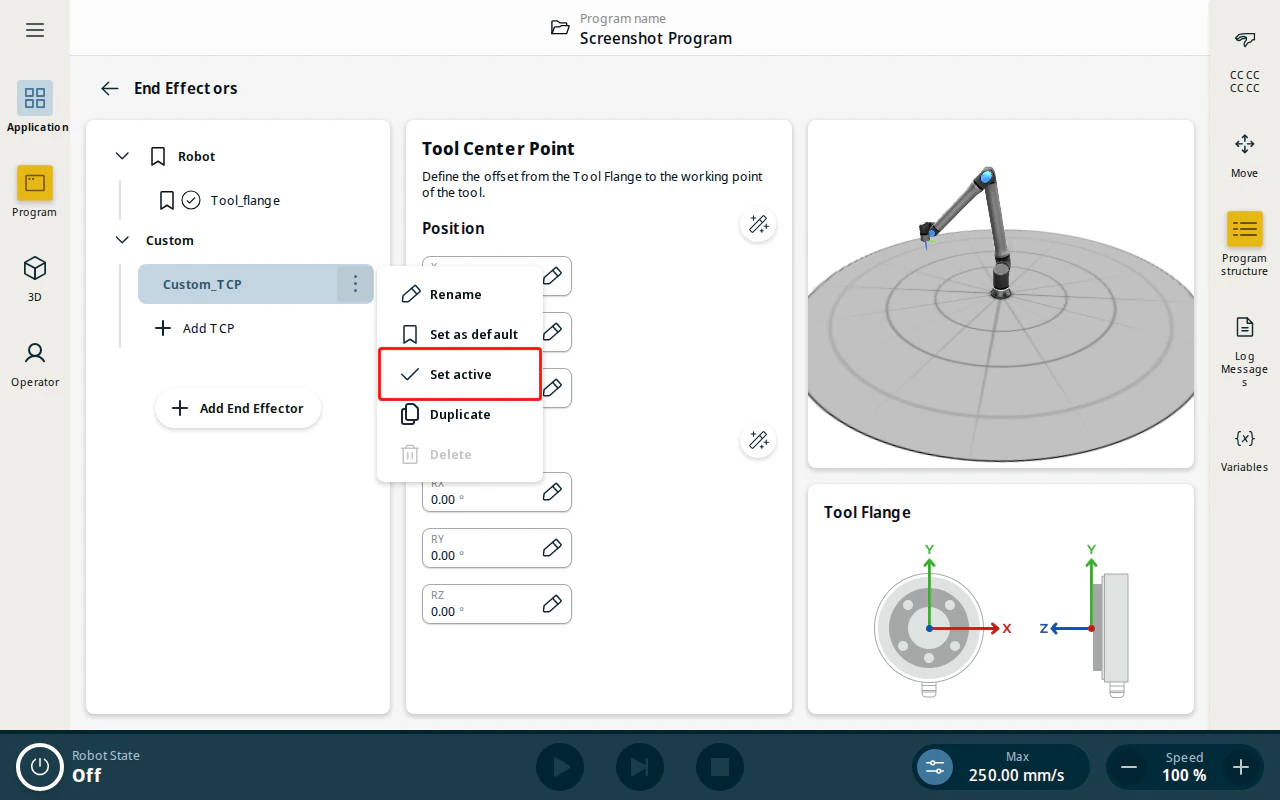1280x800 pixels.
Task: Select Set active in the context menu
Action: click(460, 374)
